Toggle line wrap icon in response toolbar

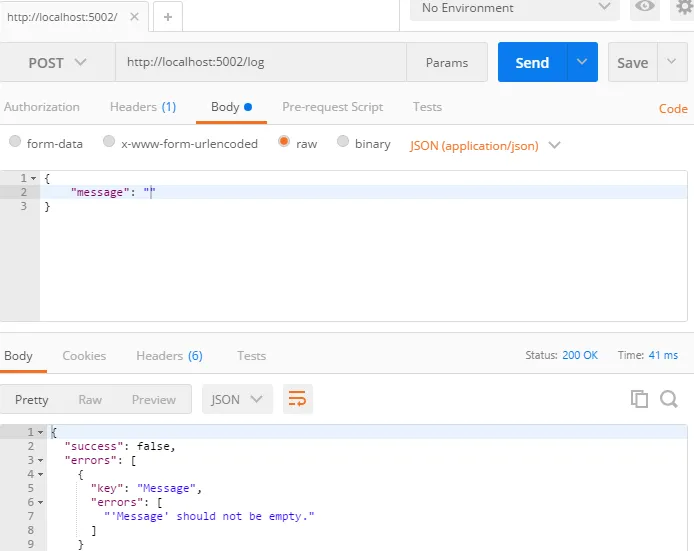pos(297,399)
